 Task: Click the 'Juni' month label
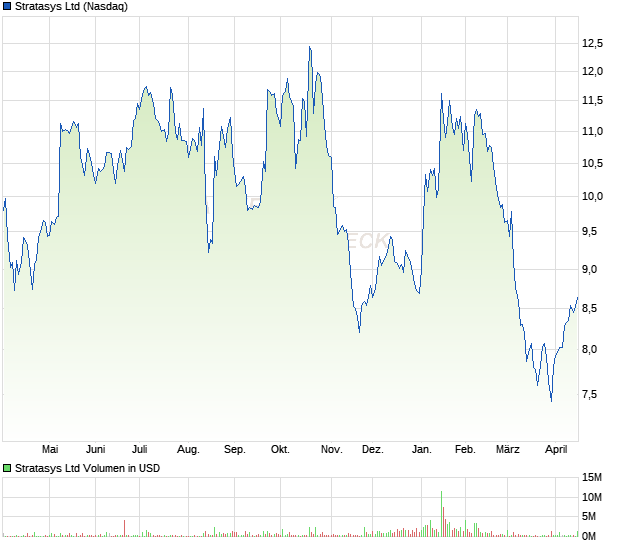click(95, 449)
